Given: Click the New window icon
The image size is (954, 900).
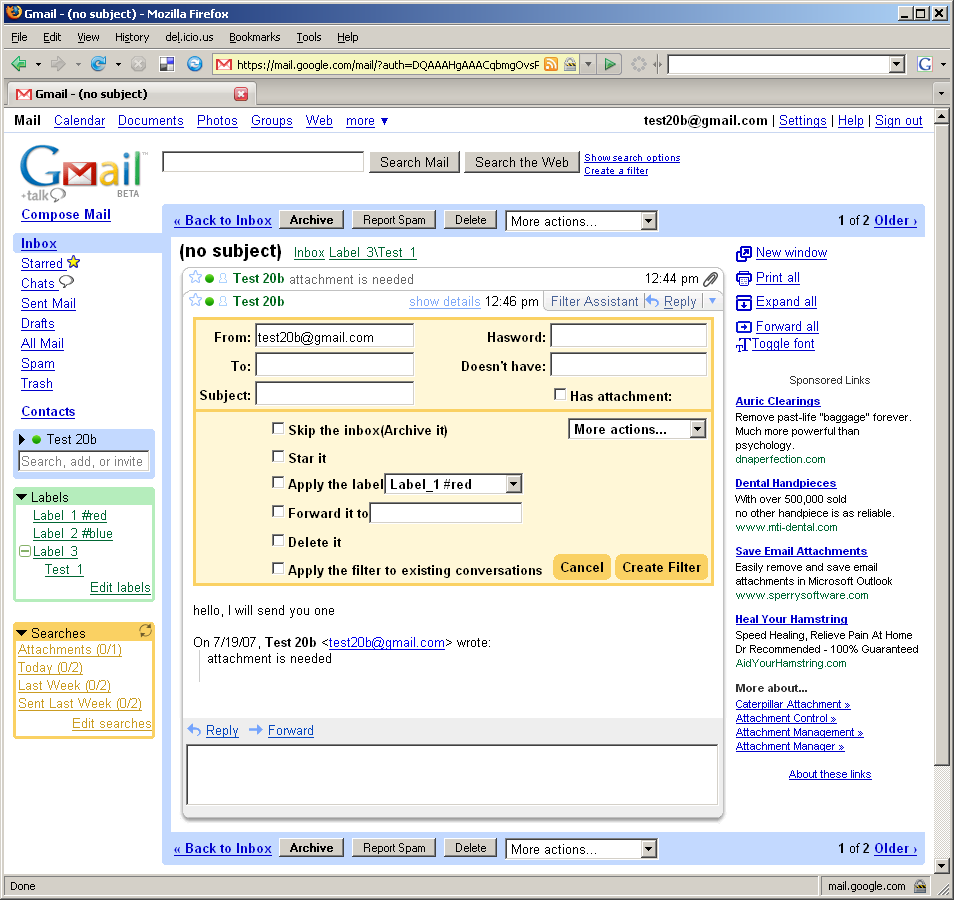Looking at the screenshot, I should coord(743,253).
